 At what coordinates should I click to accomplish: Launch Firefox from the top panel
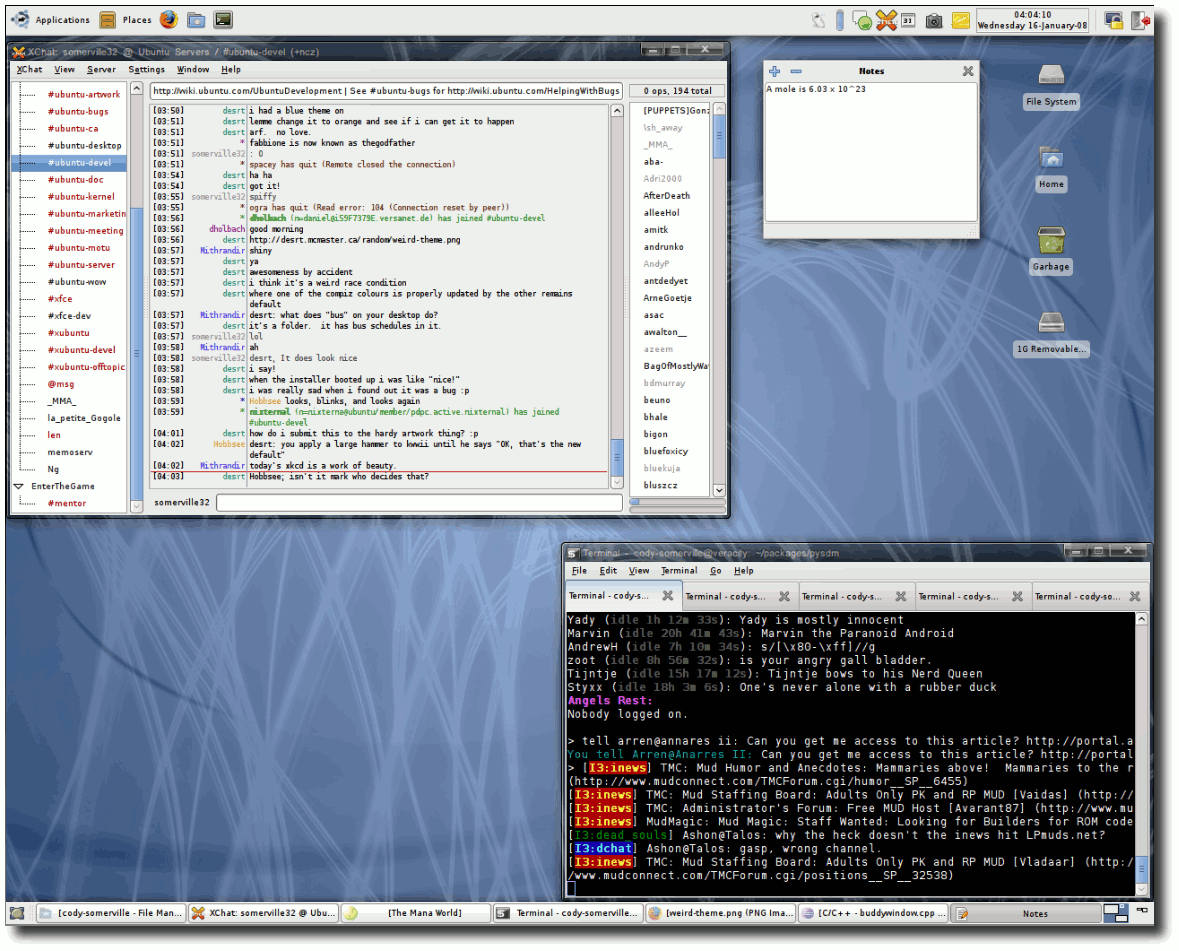(169, 20)
